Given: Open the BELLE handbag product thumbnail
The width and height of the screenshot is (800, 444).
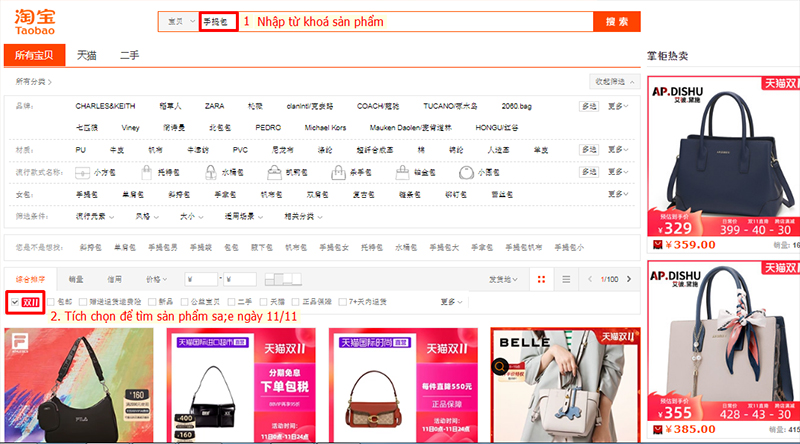Looking at the screenshot, I should (x=565, y=385).
